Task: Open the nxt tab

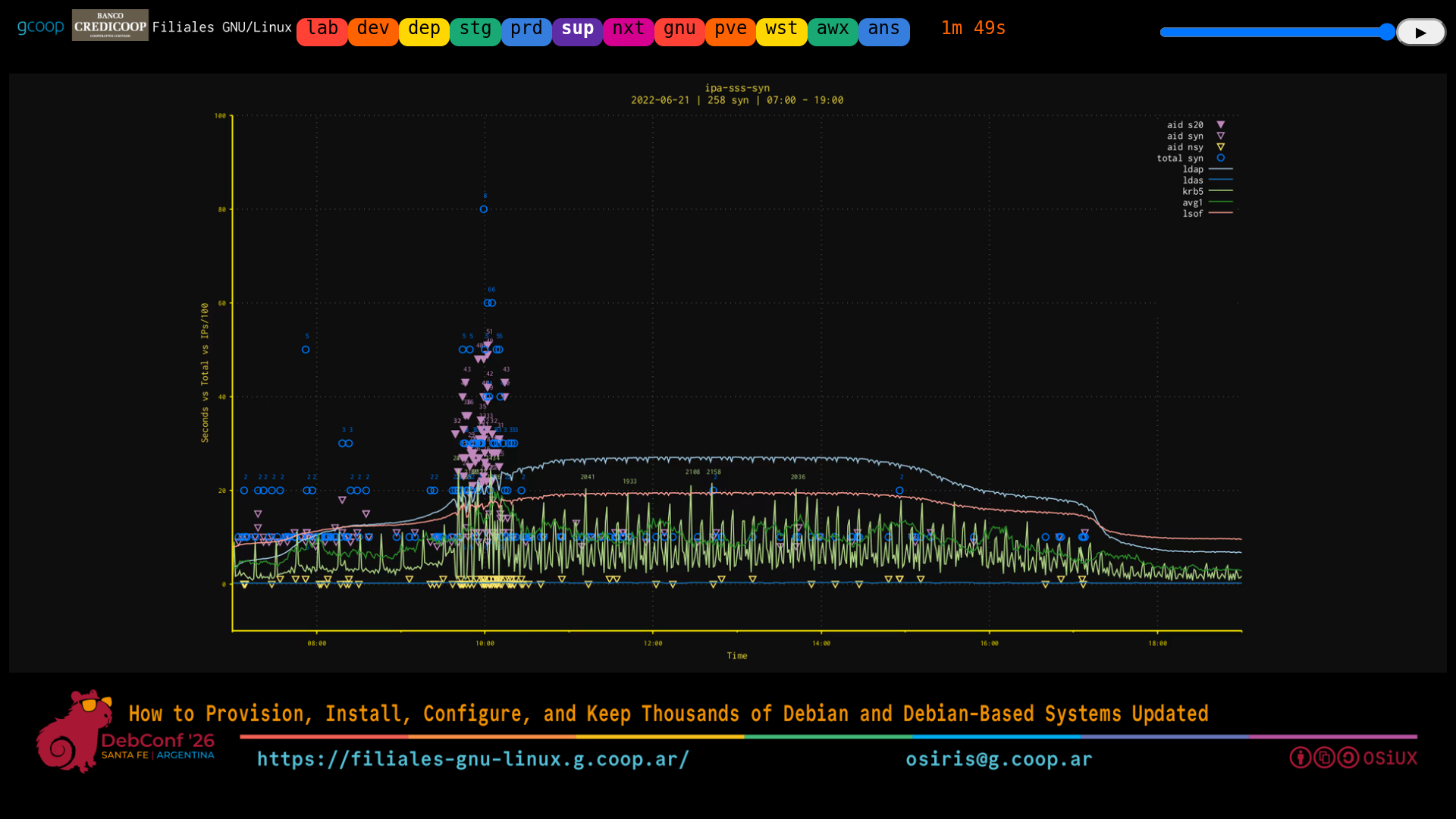Action: 629,32
